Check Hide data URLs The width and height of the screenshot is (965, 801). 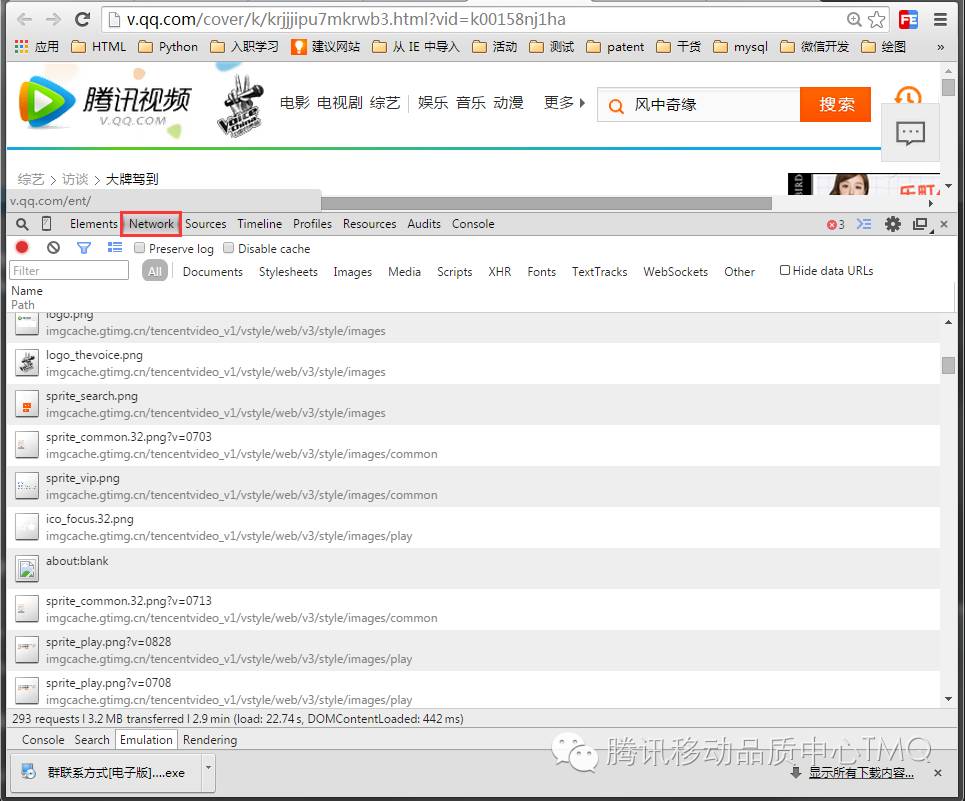point(785,271)
